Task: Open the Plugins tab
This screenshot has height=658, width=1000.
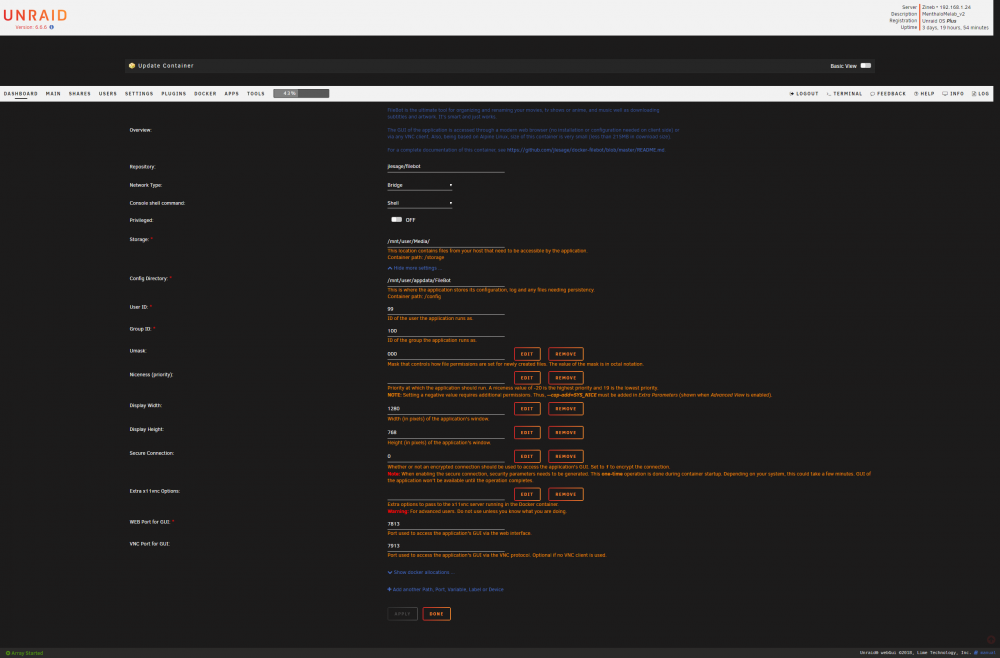Action: pos(173,94)
